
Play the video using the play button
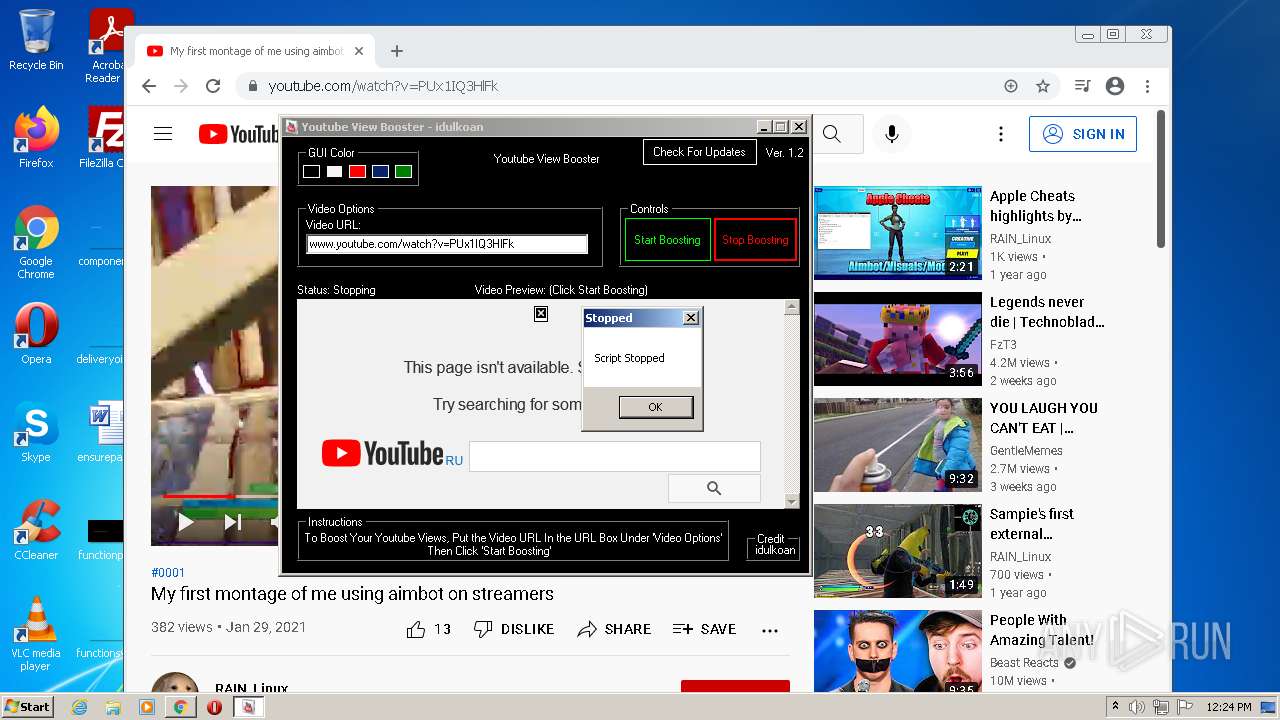[x=185, y=522]
